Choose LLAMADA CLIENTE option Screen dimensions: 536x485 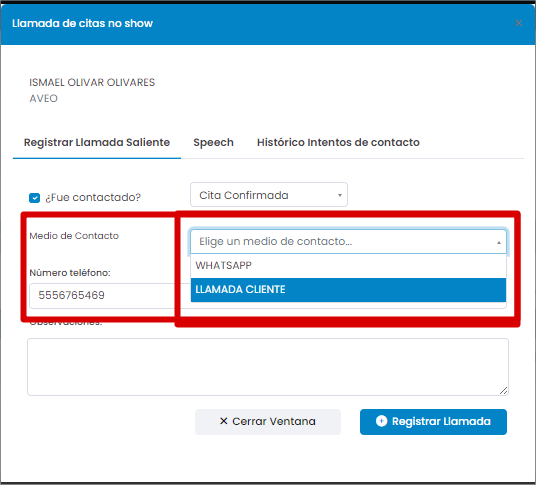tap(348, 289)
